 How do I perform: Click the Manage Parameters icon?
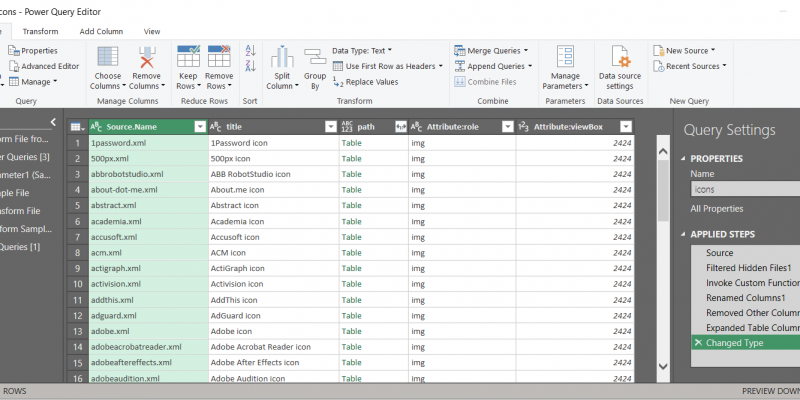click(565, 57)
